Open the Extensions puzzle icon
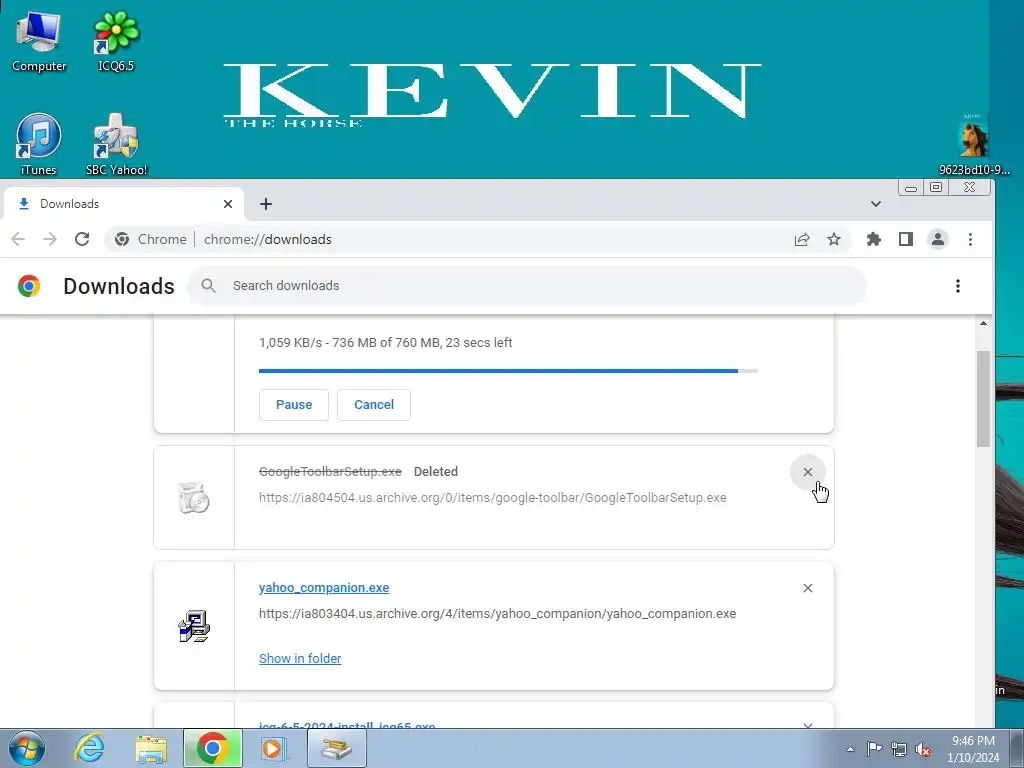Viewport: 1024px width, 768px height. coord(874,239)
